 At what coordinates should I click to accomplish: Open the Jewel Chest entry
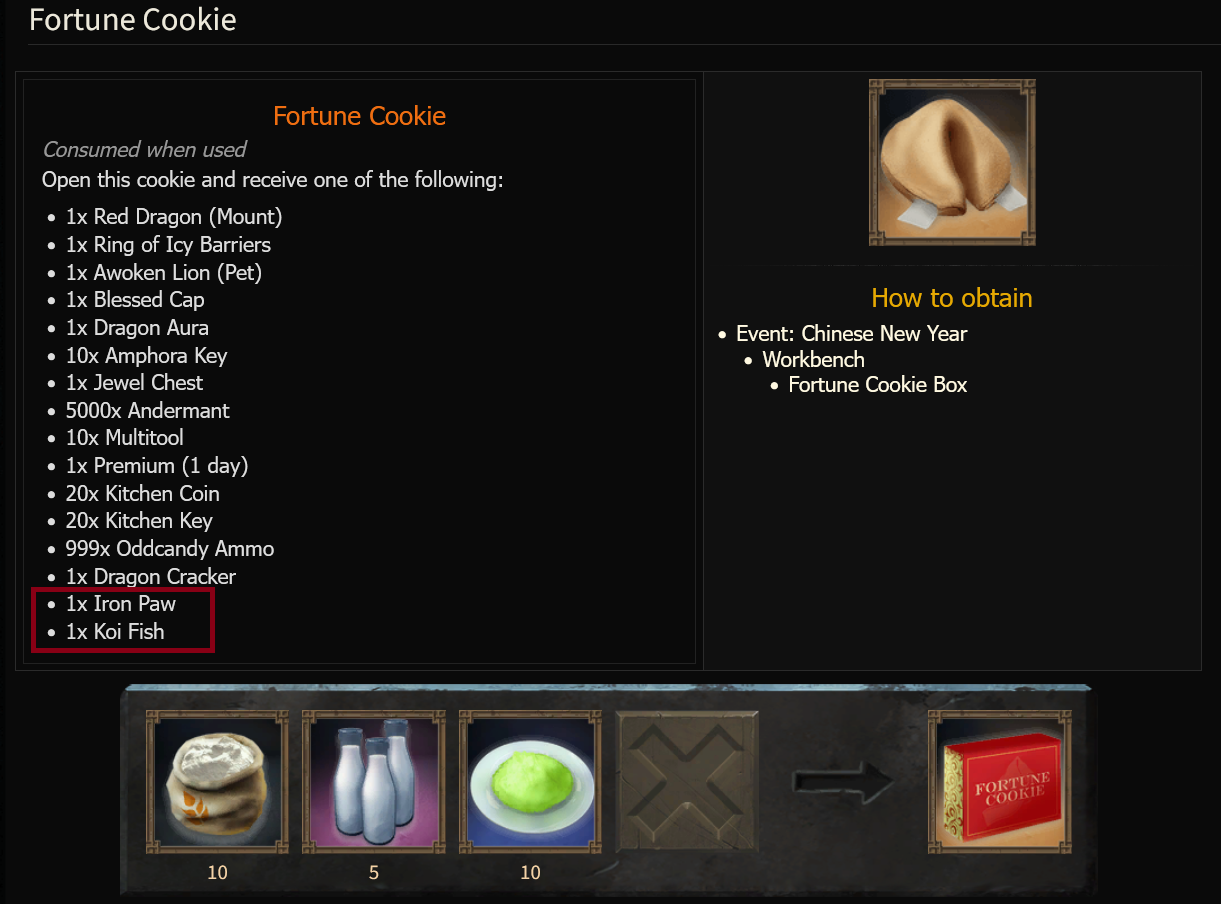[x=134, y=383]
